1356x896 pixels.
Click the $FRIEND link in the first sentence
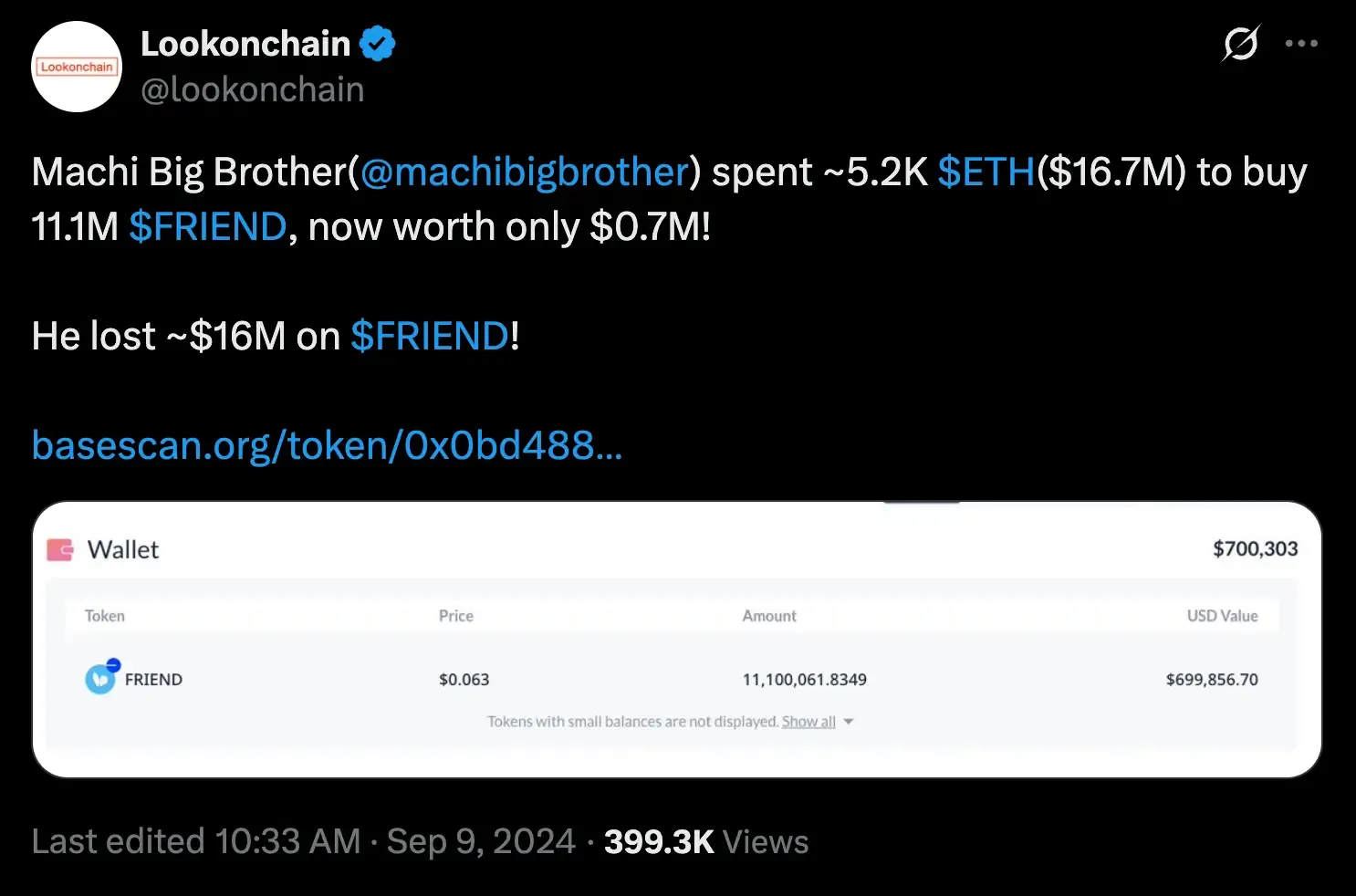[207, 226]
